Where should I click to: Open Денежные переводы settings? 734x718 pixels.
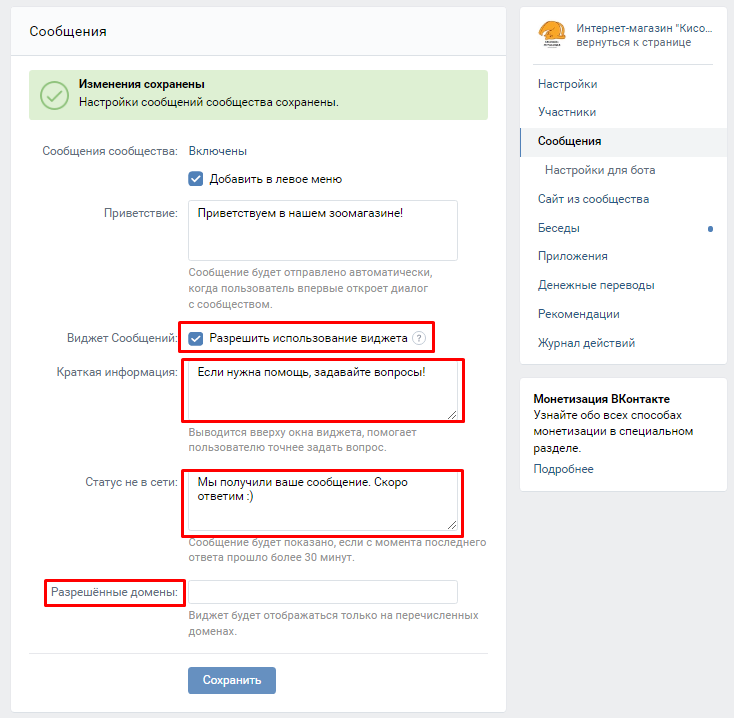coord(596,285)
